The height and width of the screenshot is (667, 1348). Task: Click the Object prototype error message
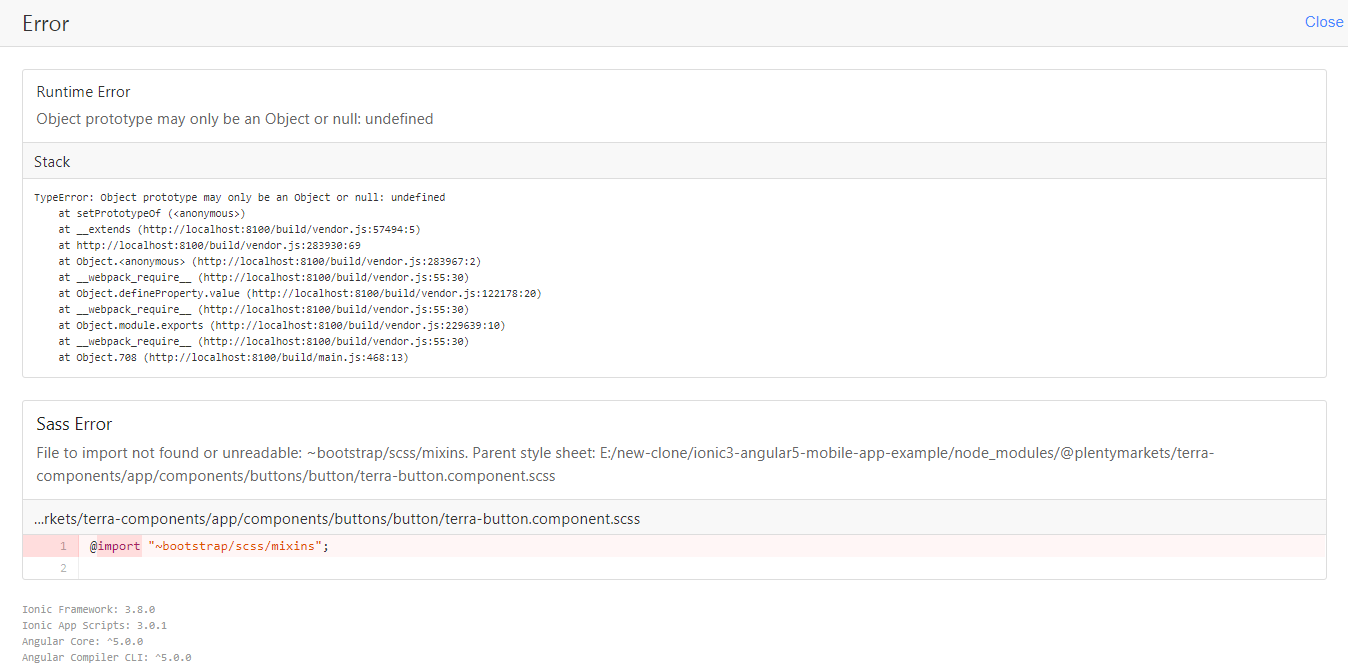pos(234,119)
